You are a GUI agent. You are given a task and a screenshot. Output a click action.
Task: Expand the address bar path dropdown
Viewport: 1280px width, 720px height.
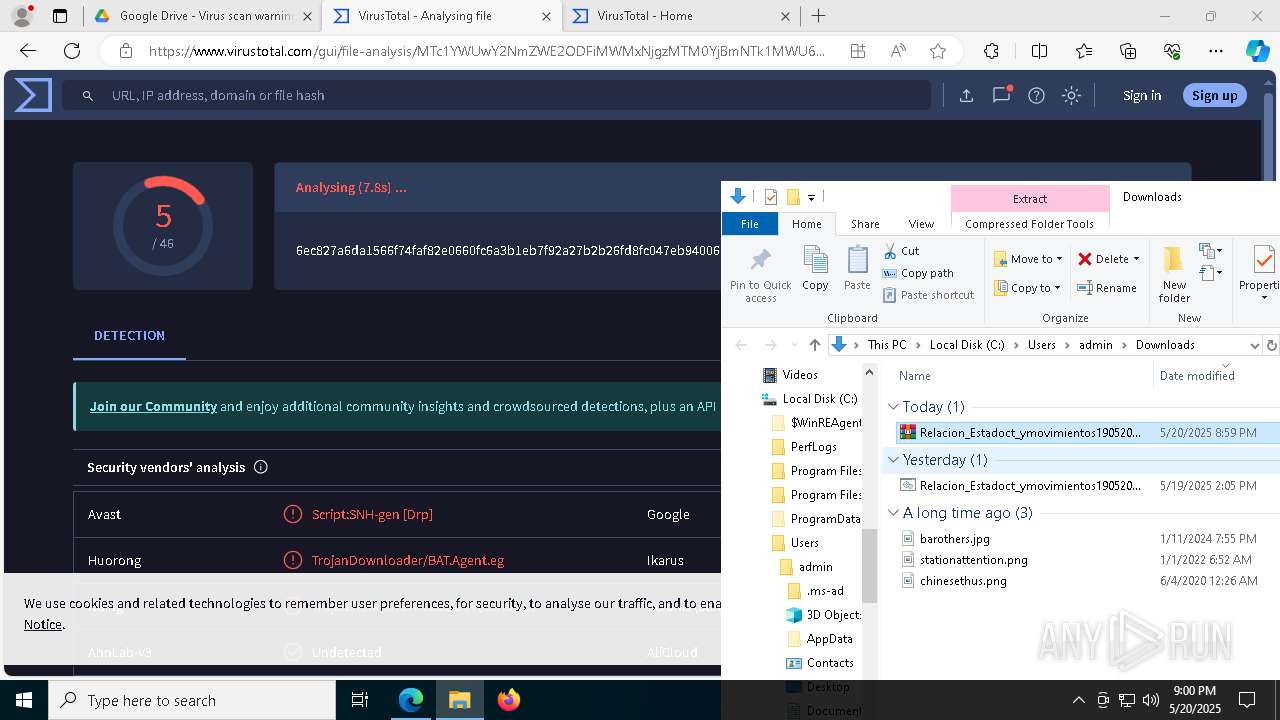1254,345
